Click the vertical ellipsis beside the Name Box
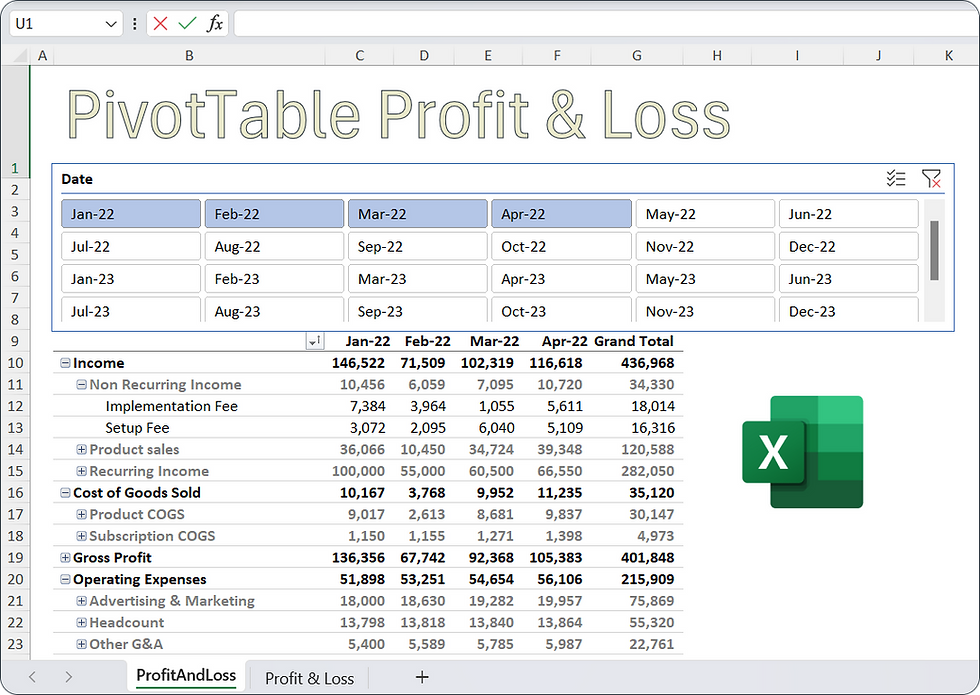The height and width of the screenshot is (695, 980). (134, 25)
